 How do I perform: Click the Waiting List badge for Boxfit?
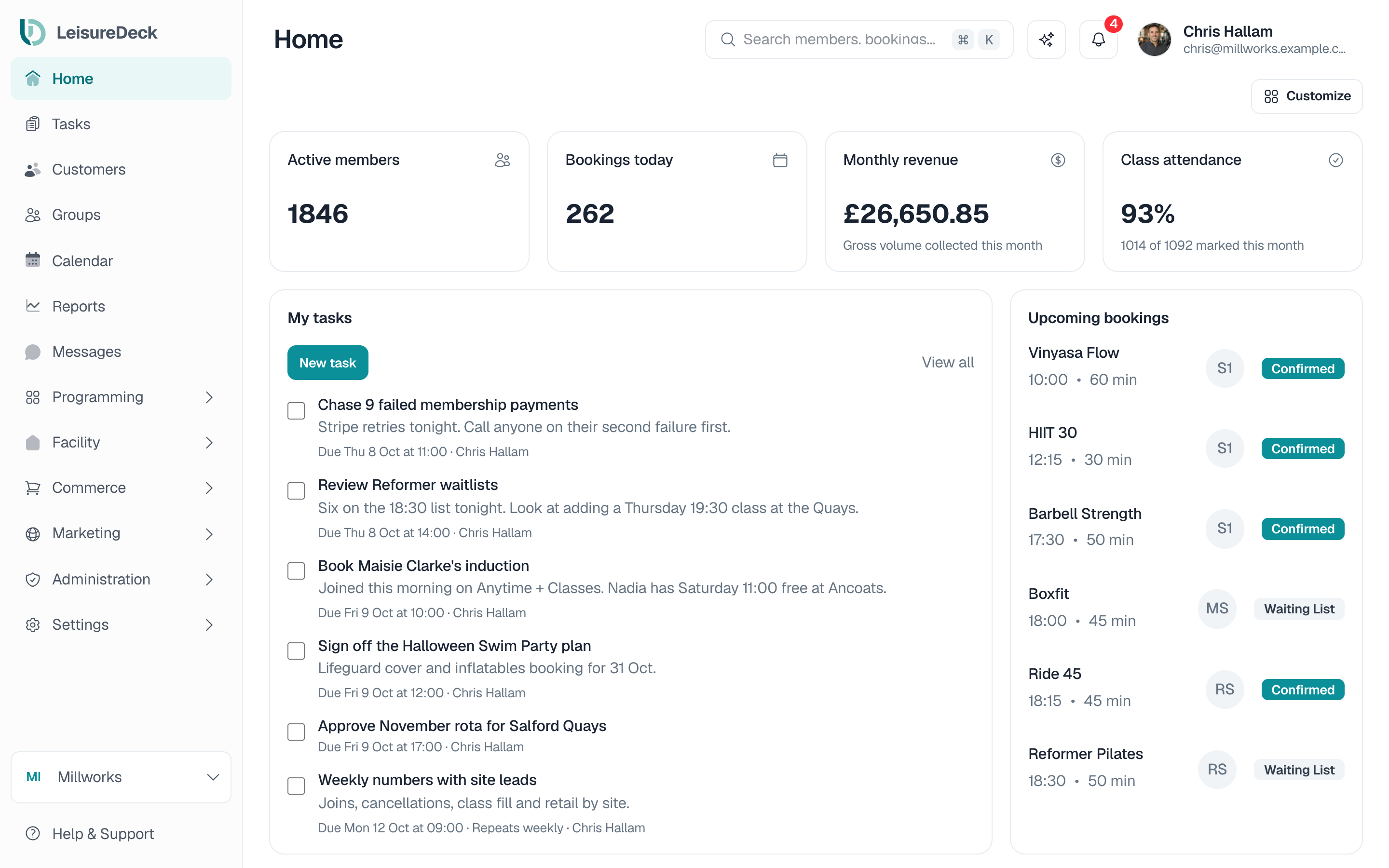click(1299, 609)
